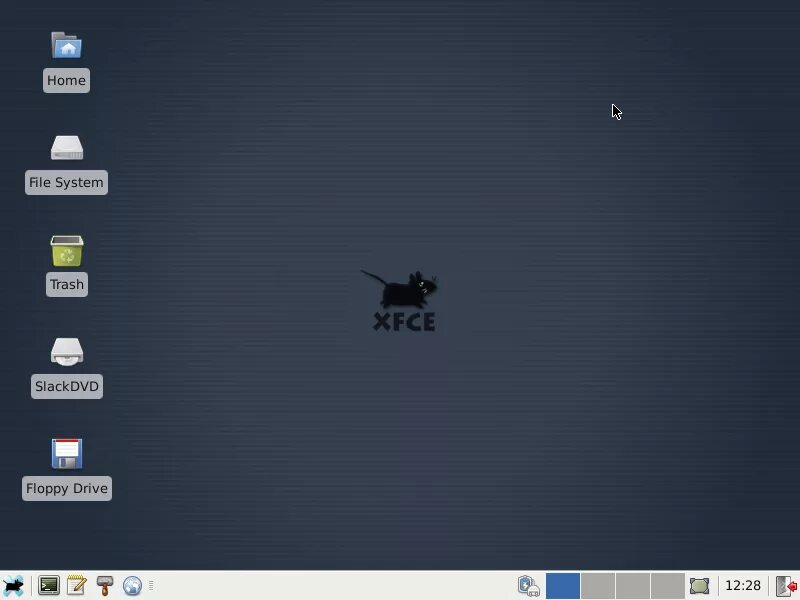
Task: Open the Home folder desktop icon
Action: [x=67, y=45]
